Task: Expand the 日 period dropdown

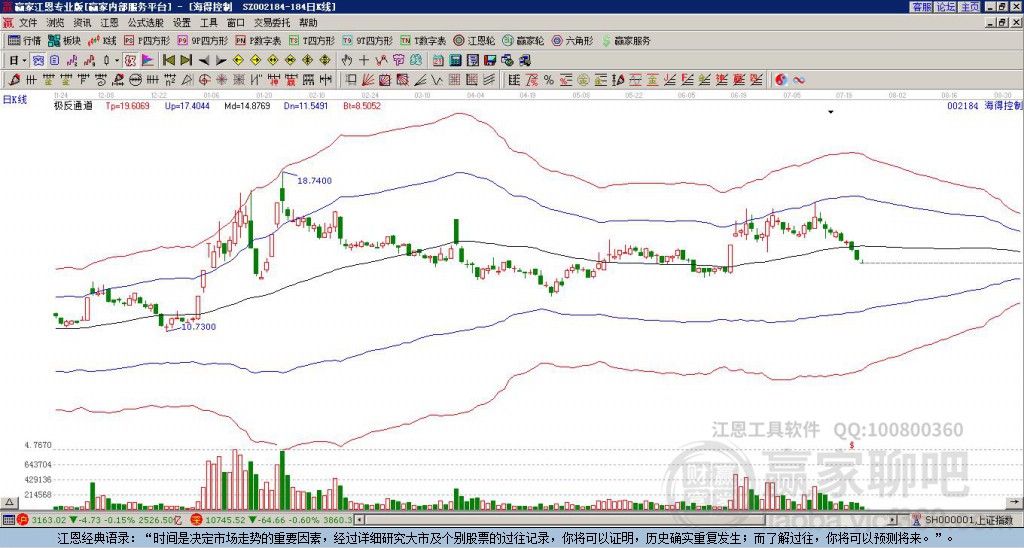Action: click(x=24, y=61)
